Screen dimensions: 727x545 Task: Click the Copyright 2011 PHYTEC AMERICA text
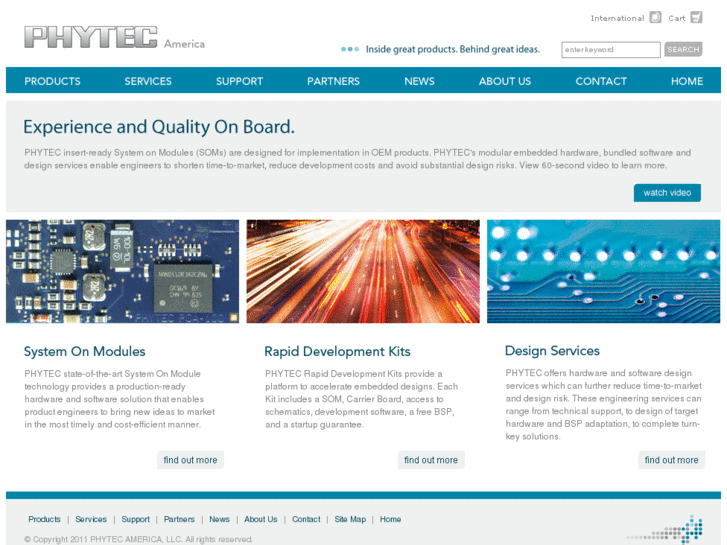[x=138, y=539]
